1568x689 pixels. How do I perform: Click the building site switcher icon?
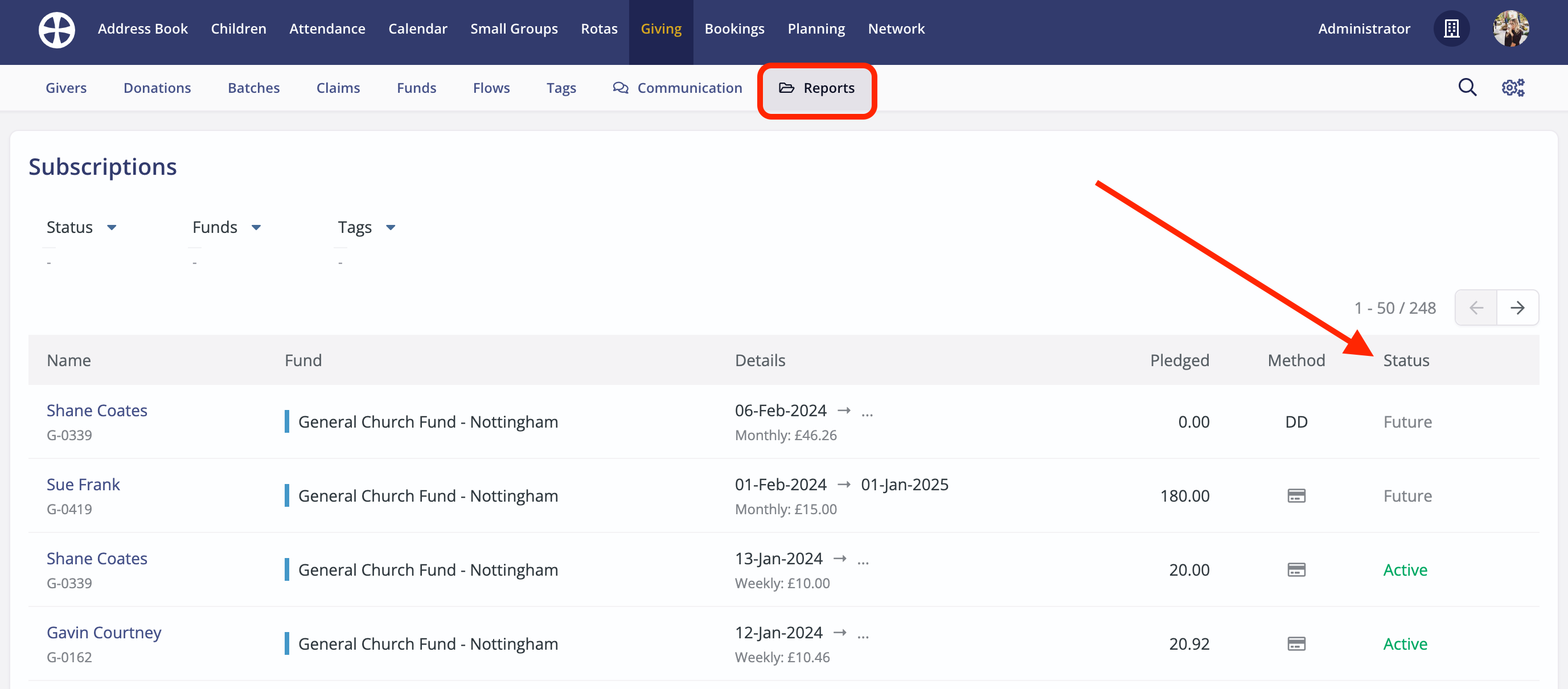pos(1451,28)
